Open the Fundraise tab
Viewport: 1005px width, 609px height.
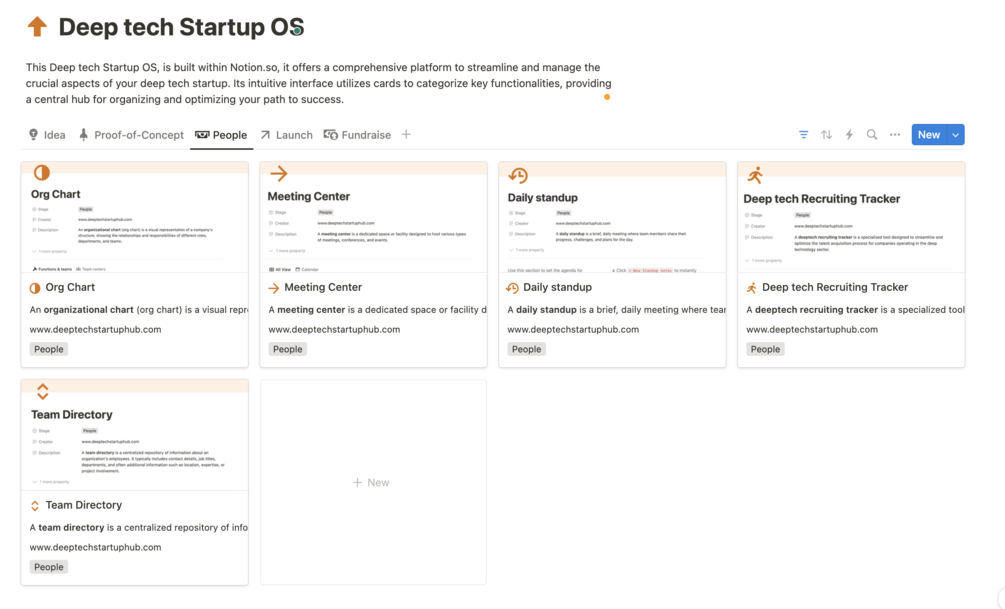[357, 135]
